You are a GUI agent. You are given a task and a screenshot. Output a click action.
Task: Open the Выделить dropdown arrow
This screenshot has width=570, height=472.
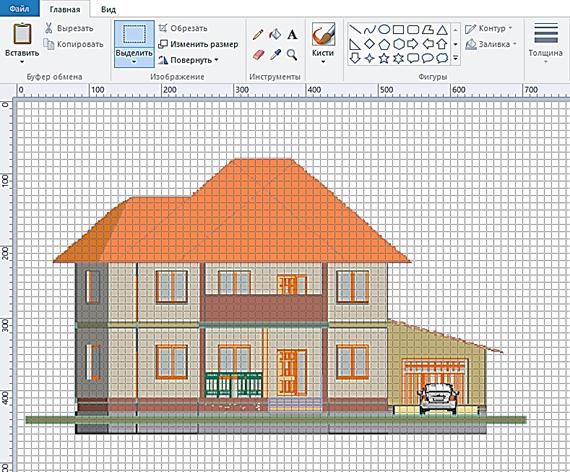[x=134, y=62]
